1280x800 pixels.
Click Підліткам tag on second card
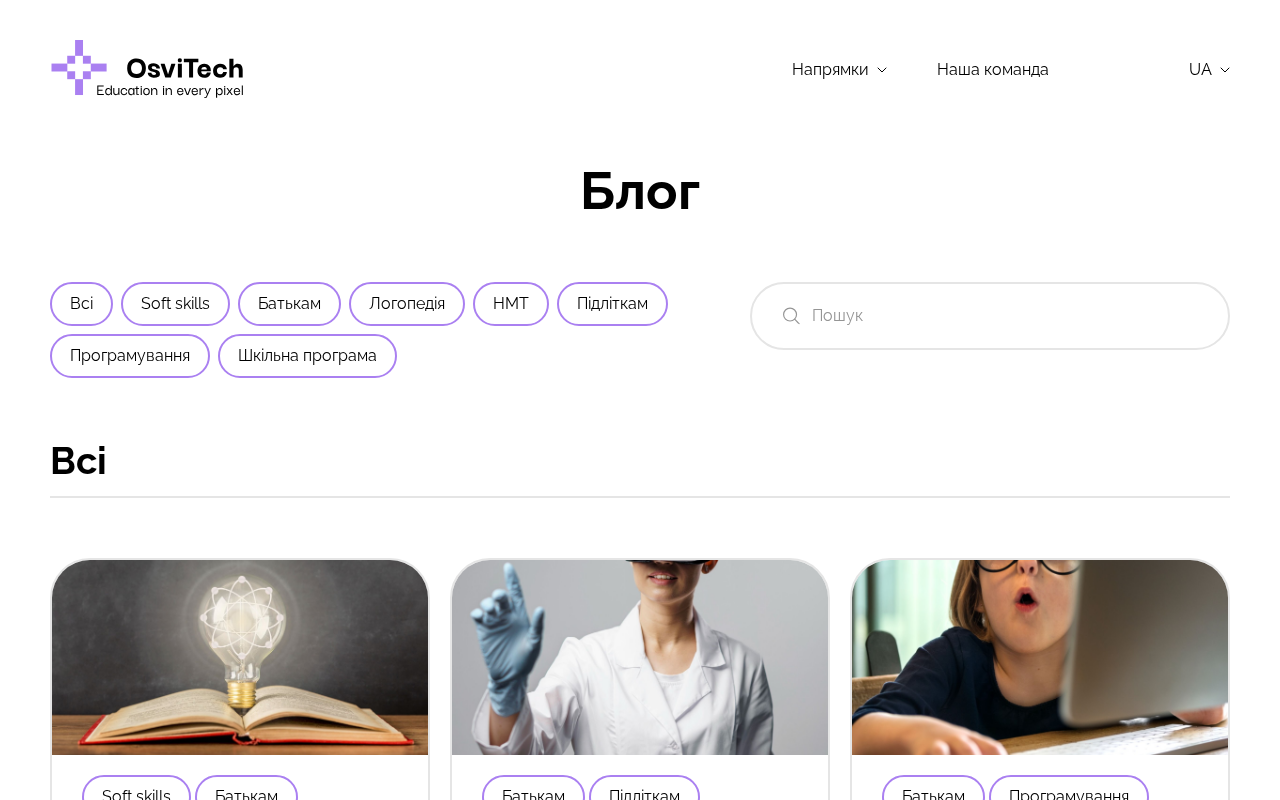(x=644, y=790)
